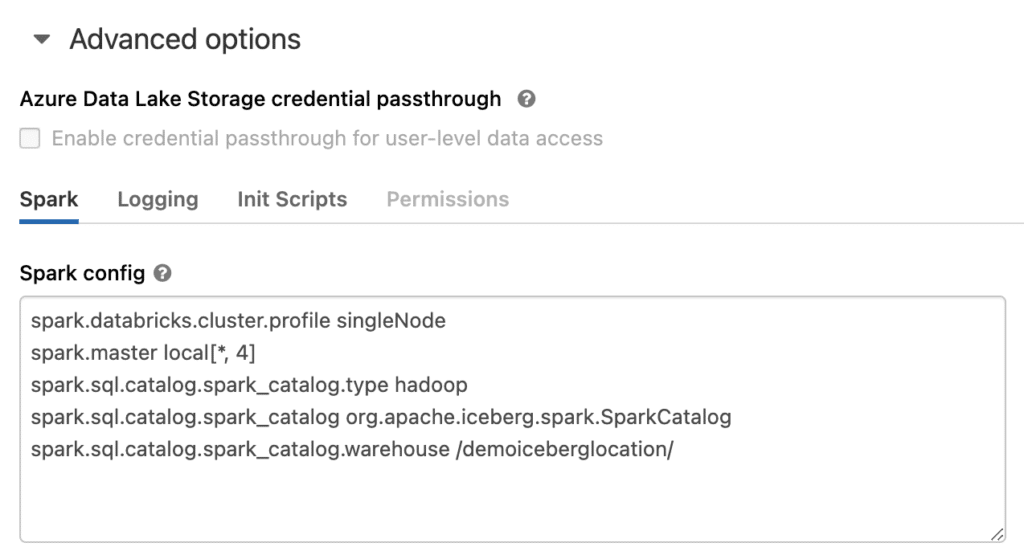Select the Spark tab

[x=49, y=199]
